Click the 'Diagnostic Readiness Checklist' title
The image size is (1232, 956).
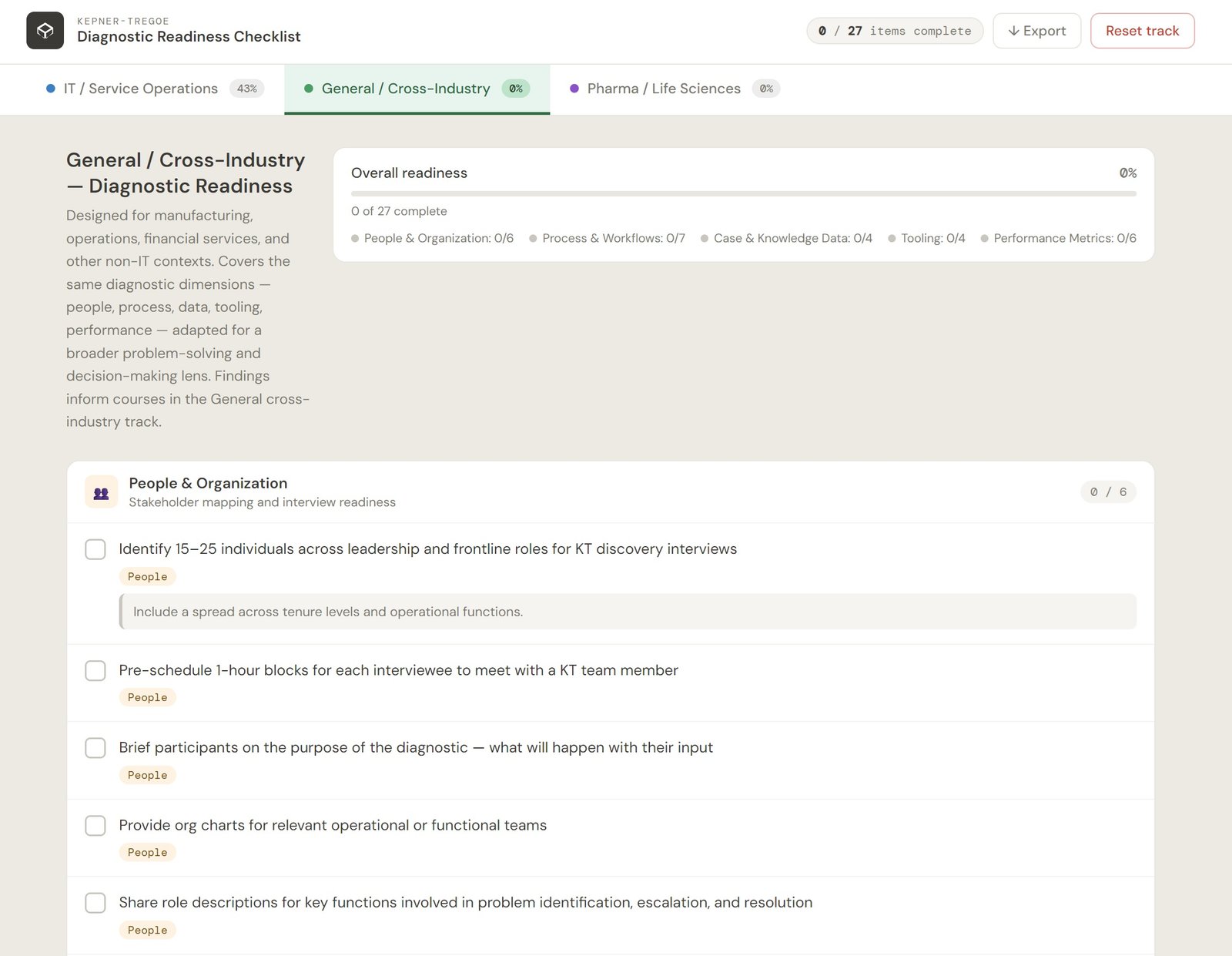pyautogui.click(x=189, y=37)
